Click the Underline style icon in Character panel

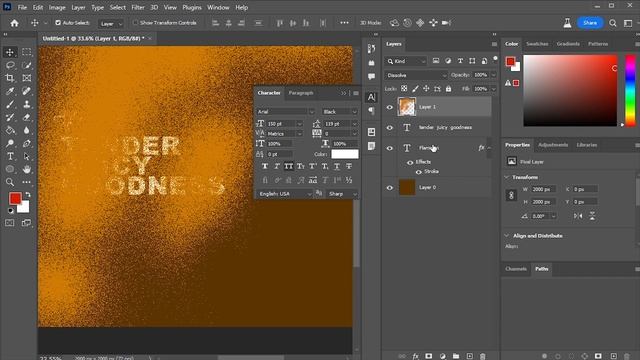[x=337, y=166]
